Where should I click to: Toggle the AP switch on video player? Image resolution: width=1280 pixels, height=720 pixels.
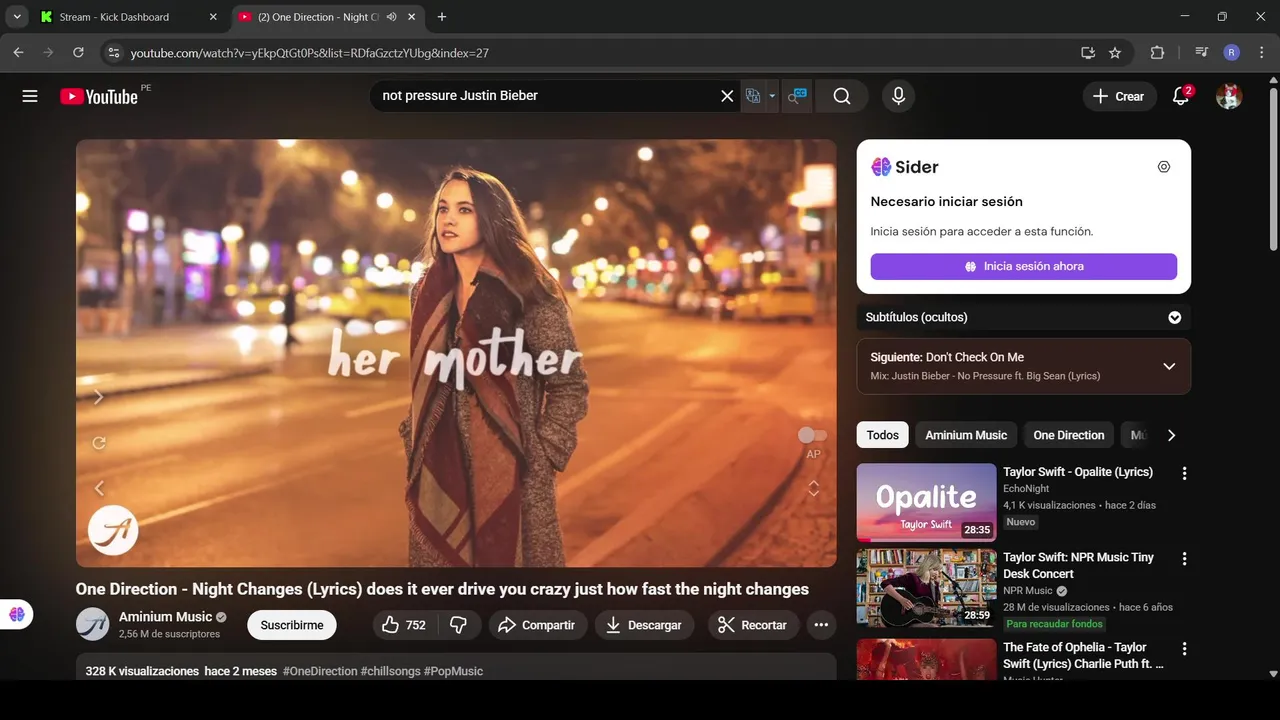pos(812,435)
